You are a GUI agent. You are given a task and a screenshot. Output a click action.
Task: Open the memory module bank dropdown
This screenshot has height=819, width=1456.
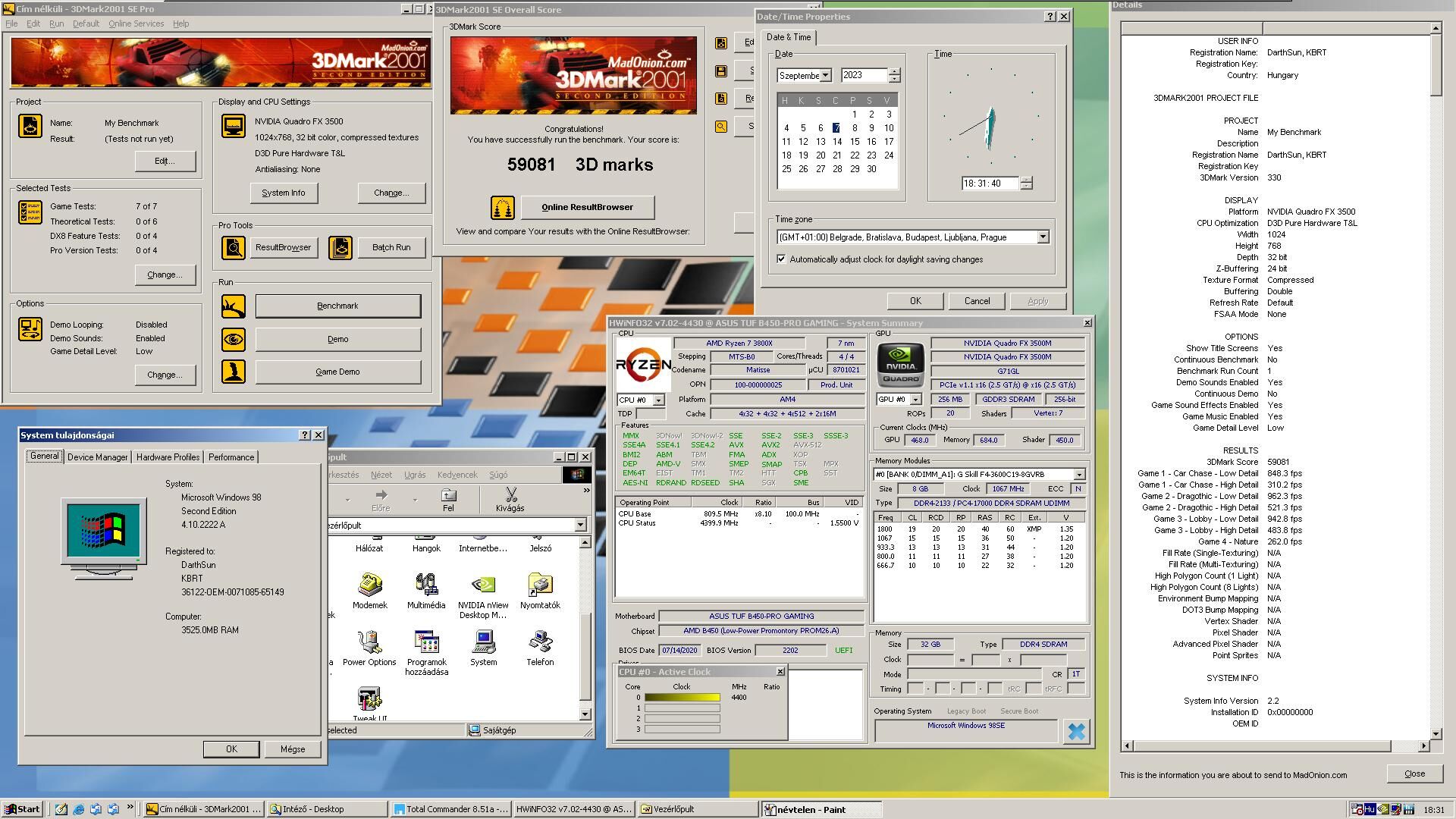pyautogui.click(x=1079, y=475)
